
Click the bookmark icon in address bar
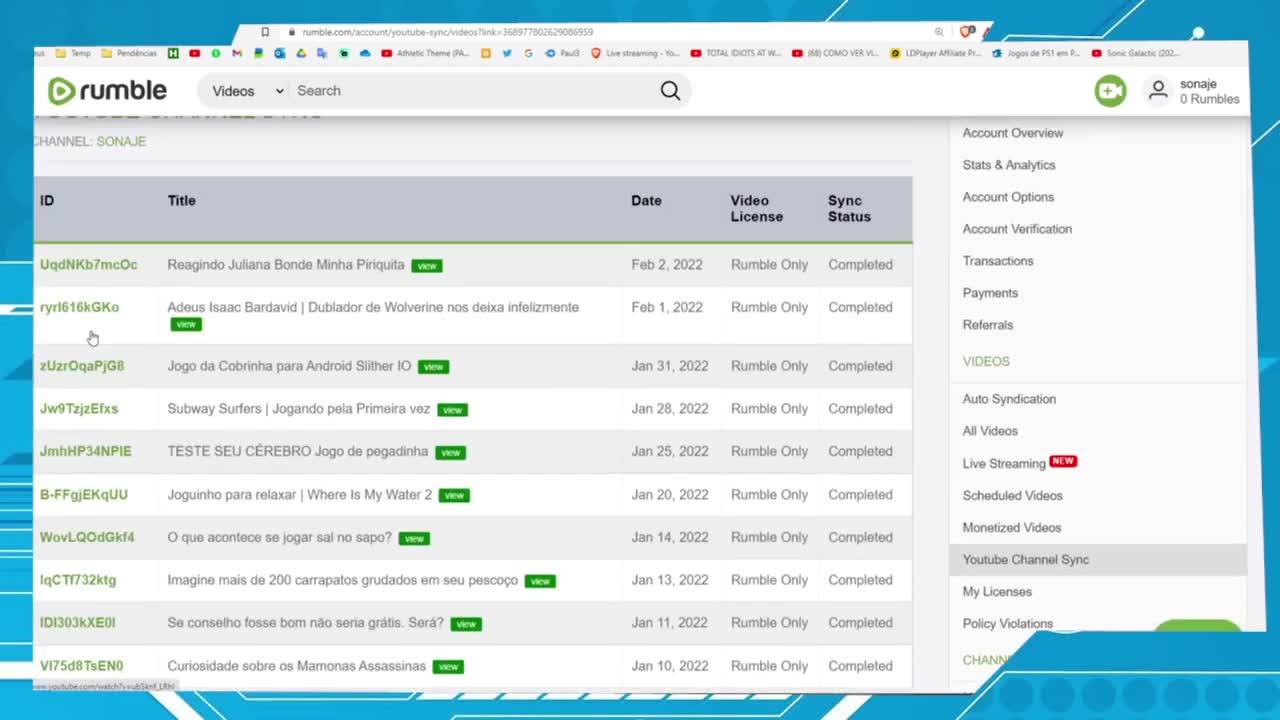(265, 32)
